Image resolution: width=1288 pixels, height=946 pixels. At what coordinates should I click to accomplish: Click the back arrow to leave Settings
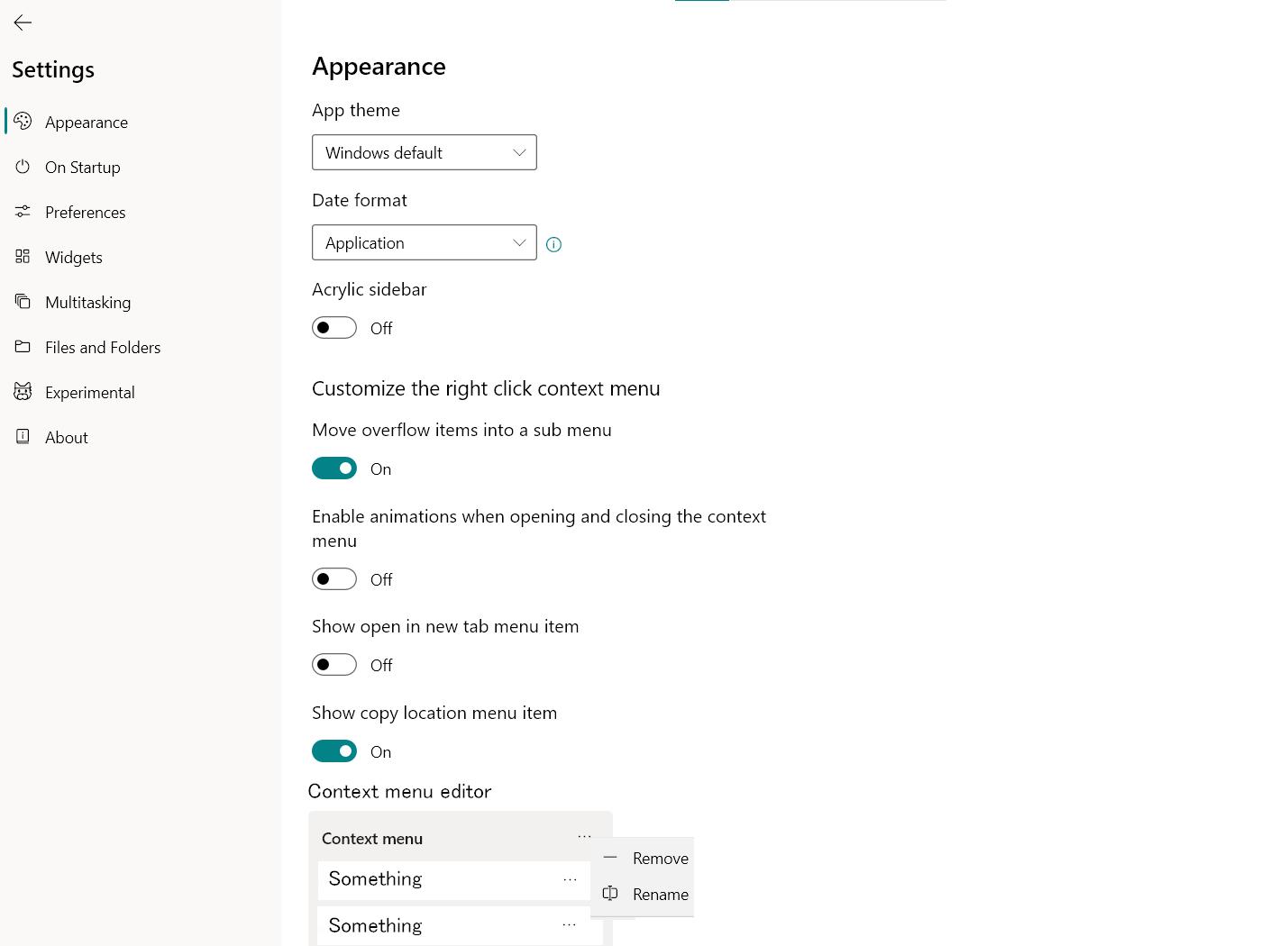(23, 23)
